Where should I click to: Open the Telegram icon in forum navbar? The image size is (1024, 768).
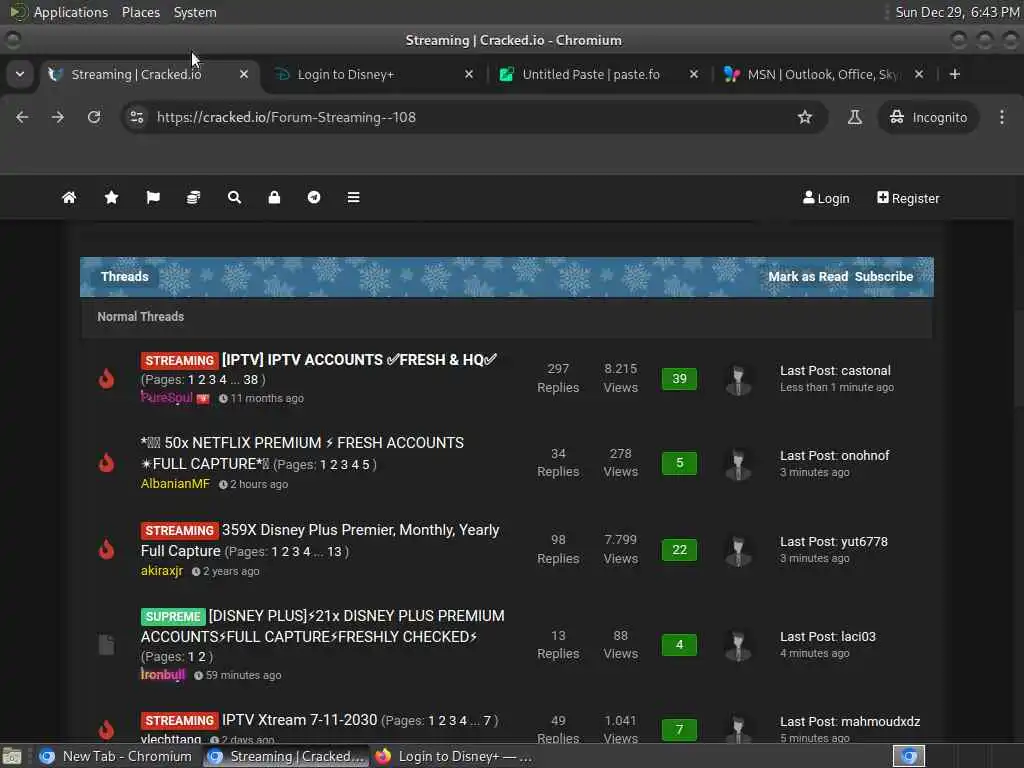click(x=314, y=197)
